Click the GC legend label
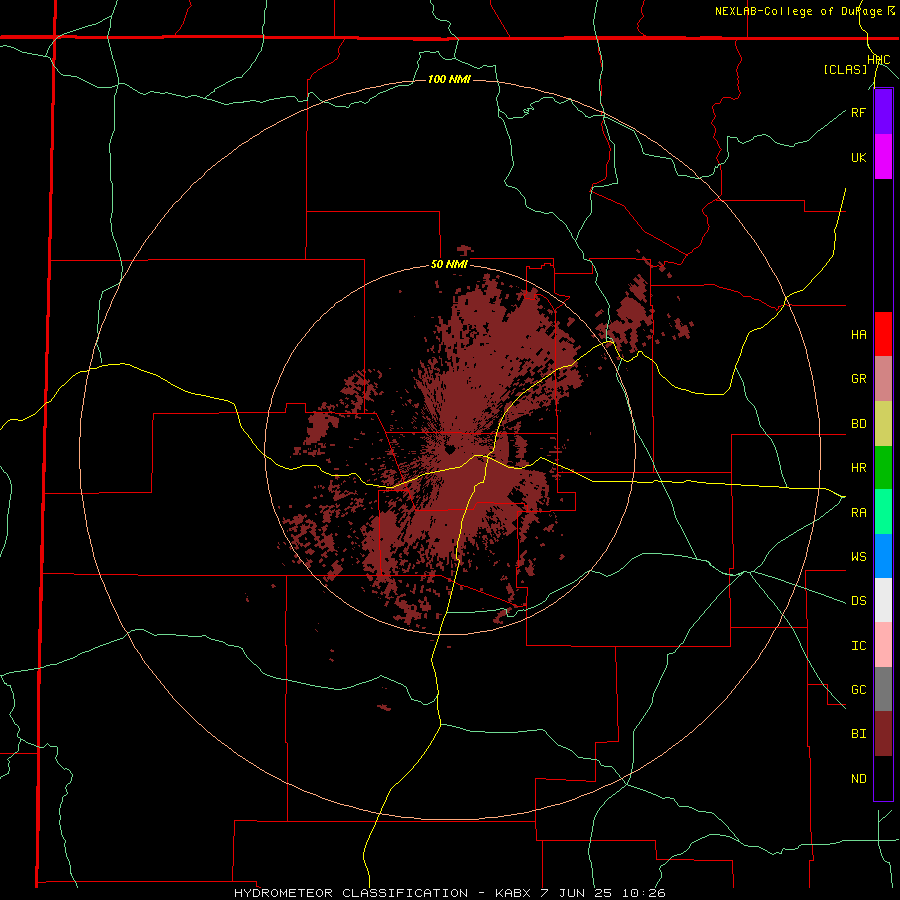 tap(858, 689)
